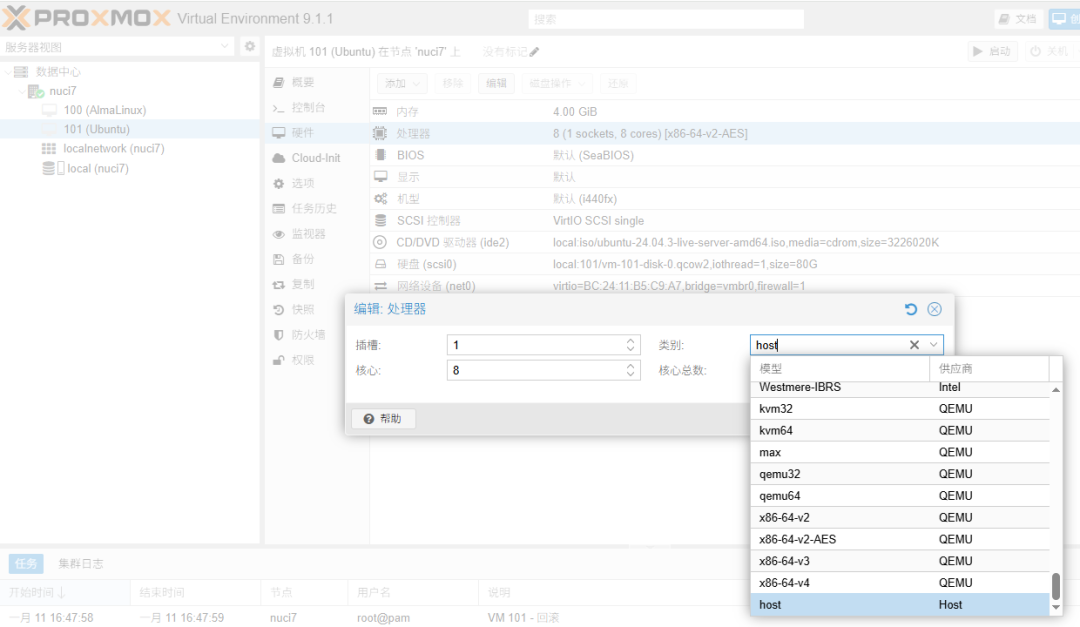1080x627 pixels.
Task: Reset the processor edit dialog values
Action: click(911, 309)
